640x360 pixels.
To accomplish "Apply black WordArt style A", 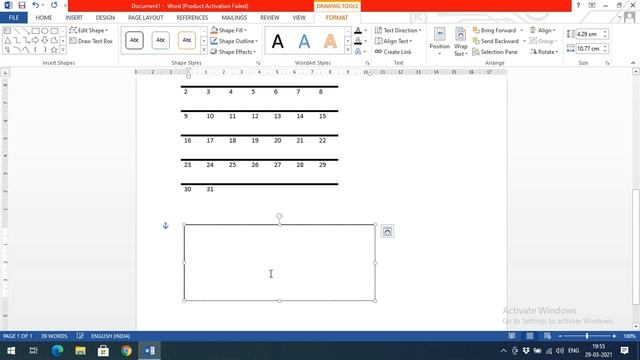I will point(278,41).
